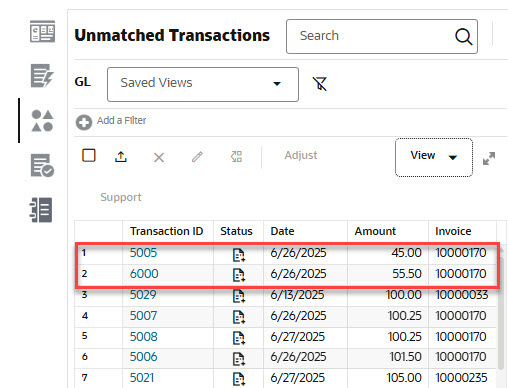508x388 pixels.
Task: Open the document checkmark sidebar icon
Action: pos(42,165)
